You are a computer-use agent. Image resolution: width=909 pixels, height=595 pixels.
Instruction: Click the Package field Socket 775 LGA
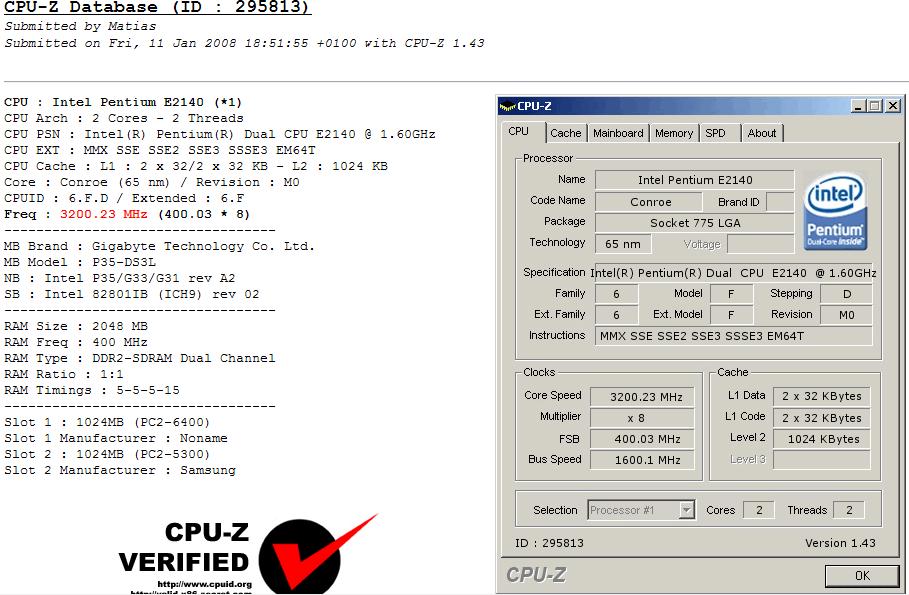pyautogui.click(x=695, y=223)
